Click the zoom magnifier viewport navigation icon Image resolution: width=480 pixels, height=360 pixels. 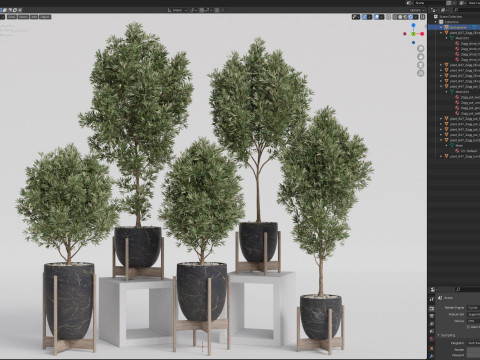click(x=421, y=49)
